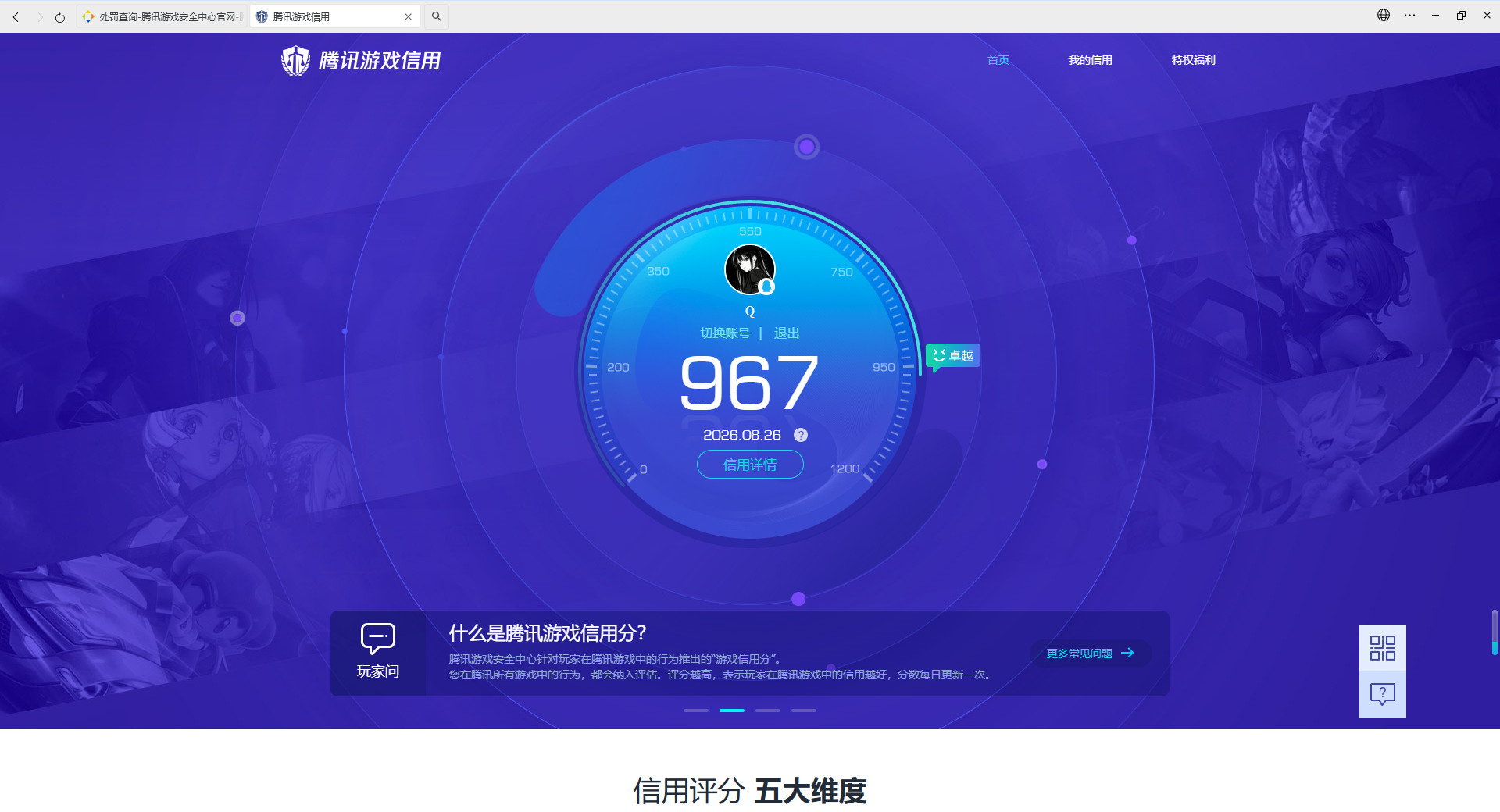
Task: Reload the page with refresh icon
Action: click(x=60, y=16)
